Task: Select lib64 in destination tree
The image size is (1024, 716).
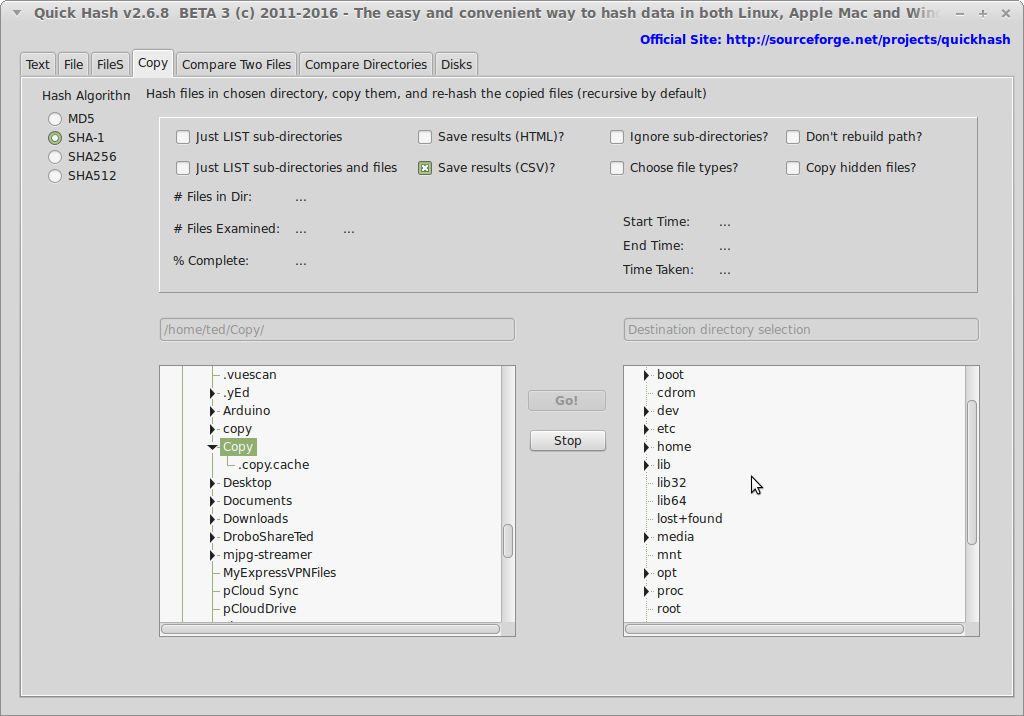Action: (671, 501)
